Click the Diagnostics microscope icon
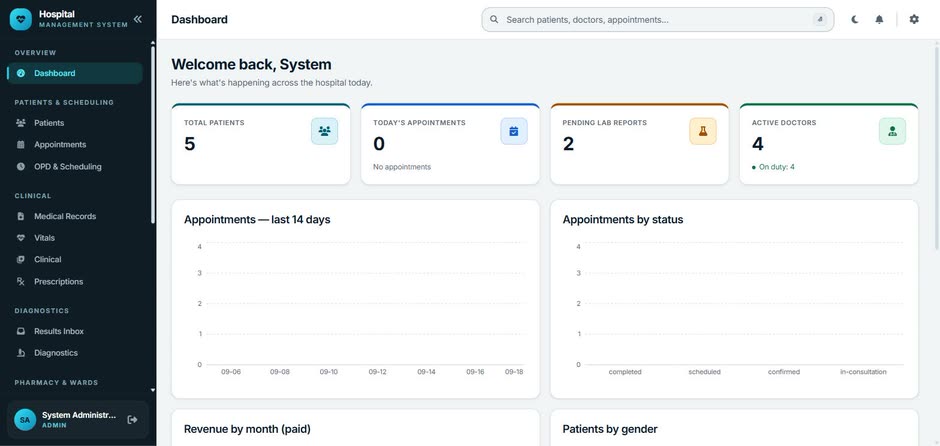This screenshot has height=446, width=940. tap(21, 353)
